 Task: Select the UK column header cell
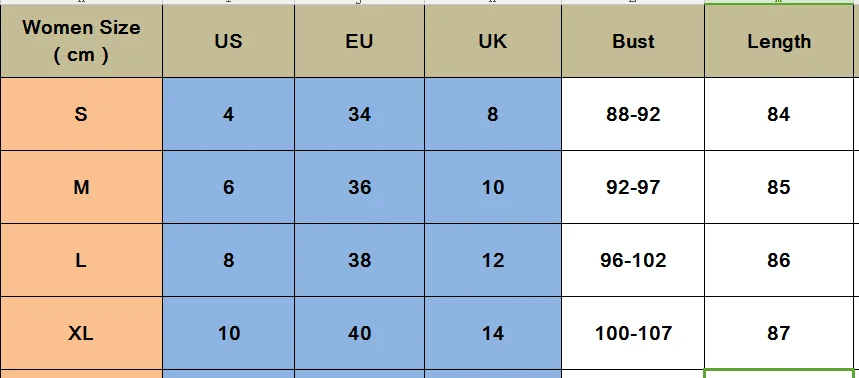coord(493,41)
